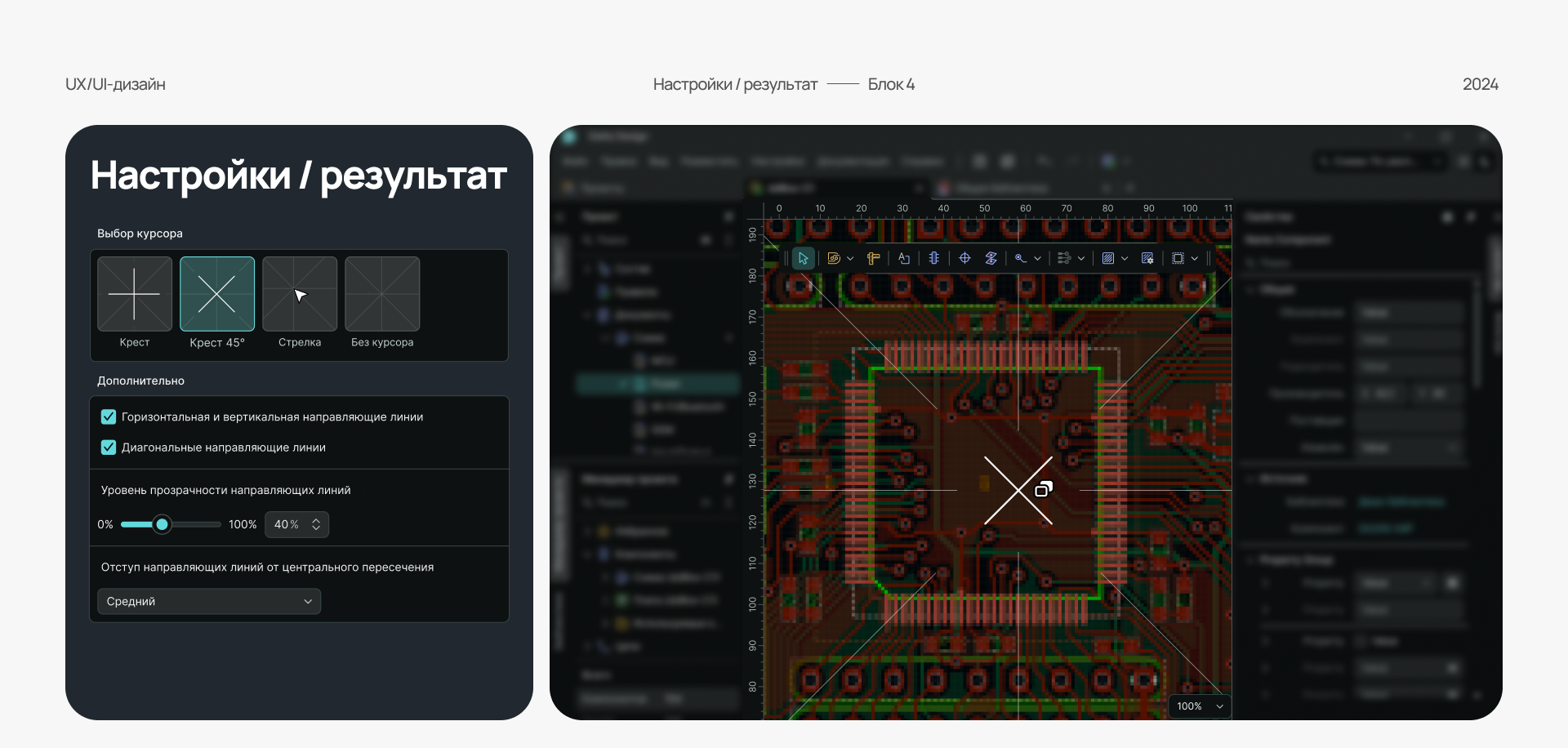Click the crosshair origin target tool

pos(964,258)
